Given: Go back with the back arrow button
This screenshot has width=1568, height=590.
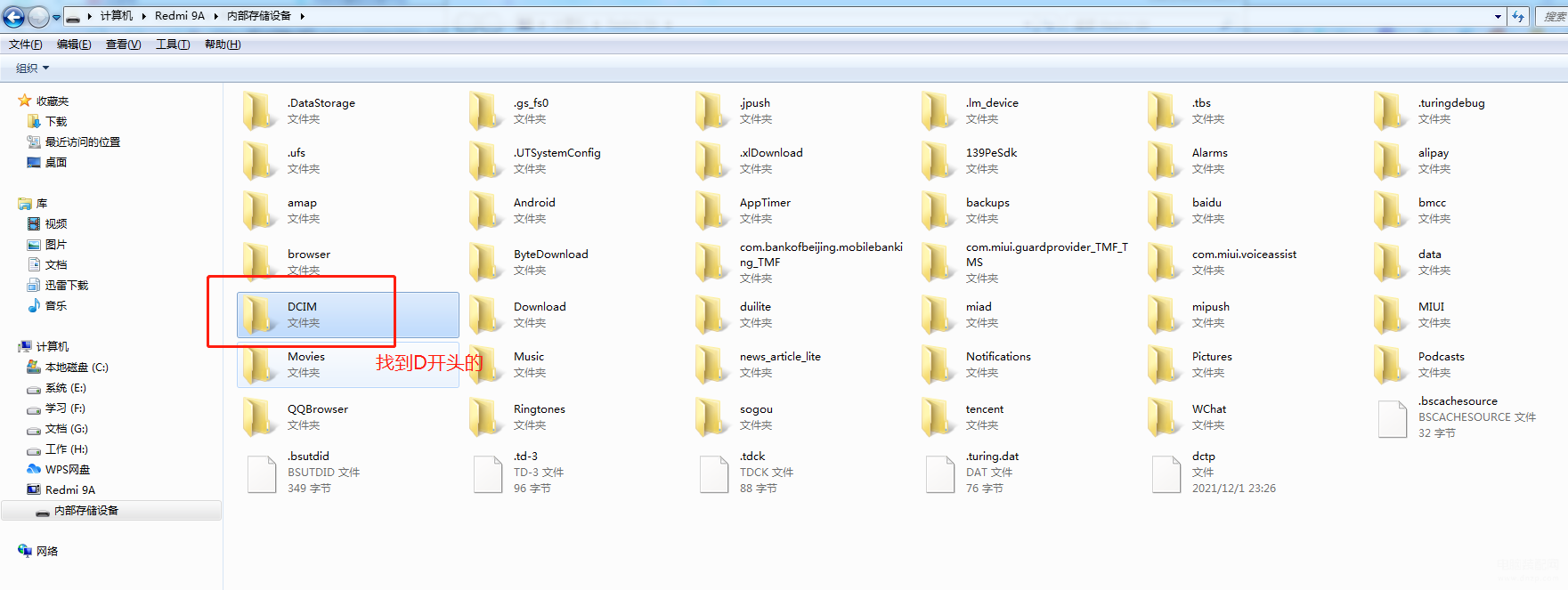Looking at the screenshot, I should click(x=13, y=16).
